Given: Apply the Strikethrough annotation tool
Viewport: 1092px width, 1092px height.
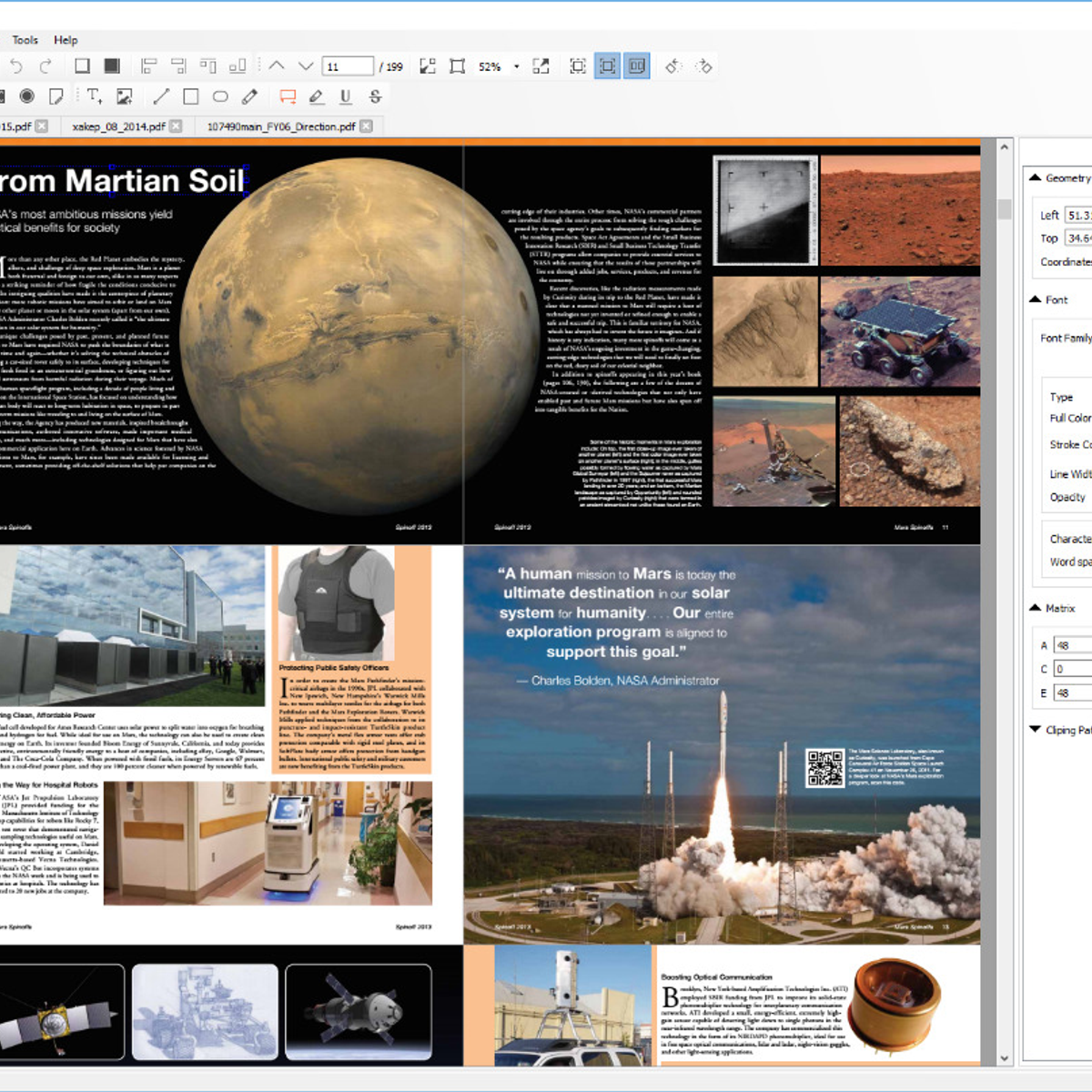Looking at the screenshot, I should (374, 96).
